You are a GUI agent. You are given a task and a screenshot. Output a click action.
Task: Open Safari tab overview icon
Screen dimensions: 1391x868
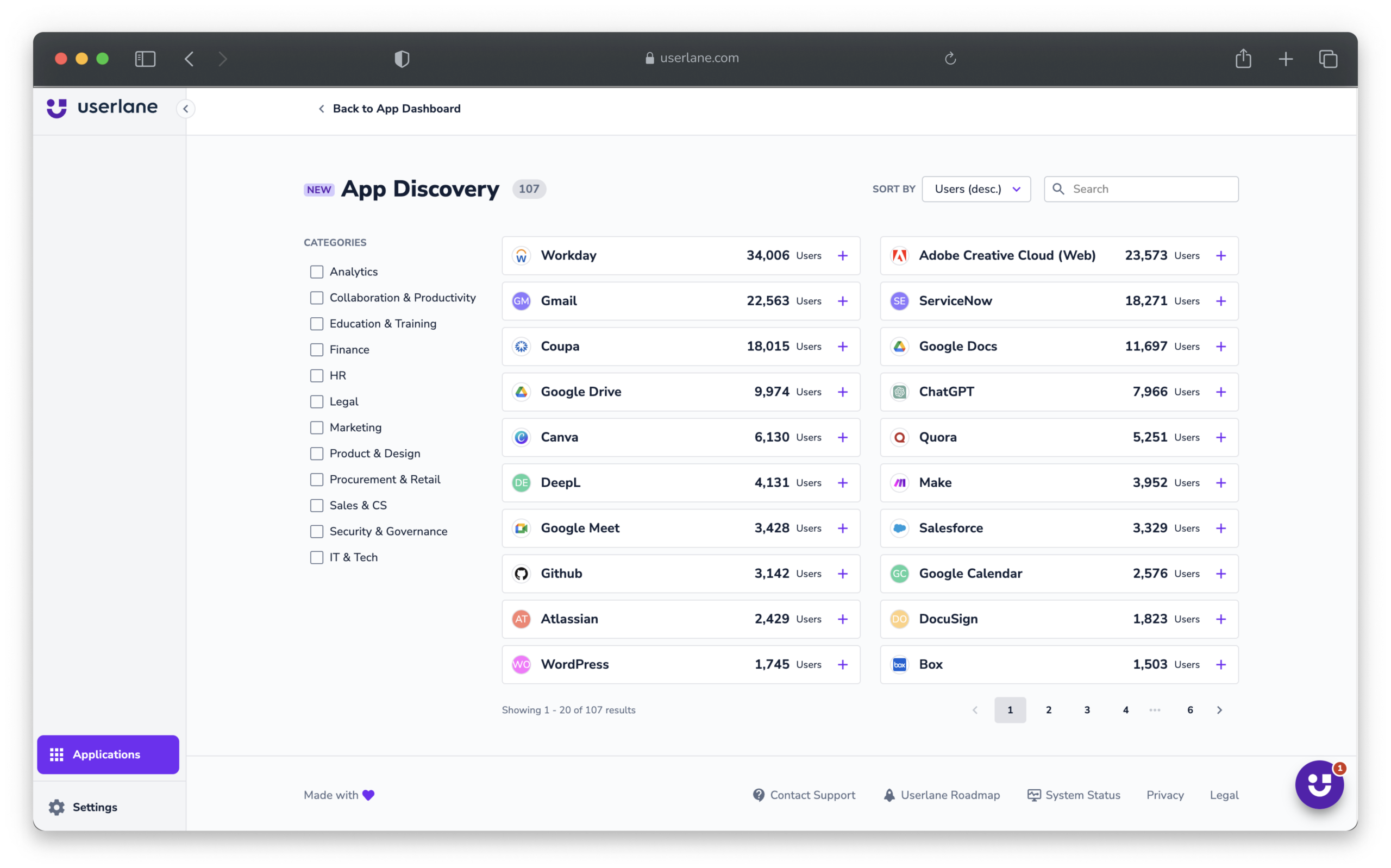click(1328, 59)
